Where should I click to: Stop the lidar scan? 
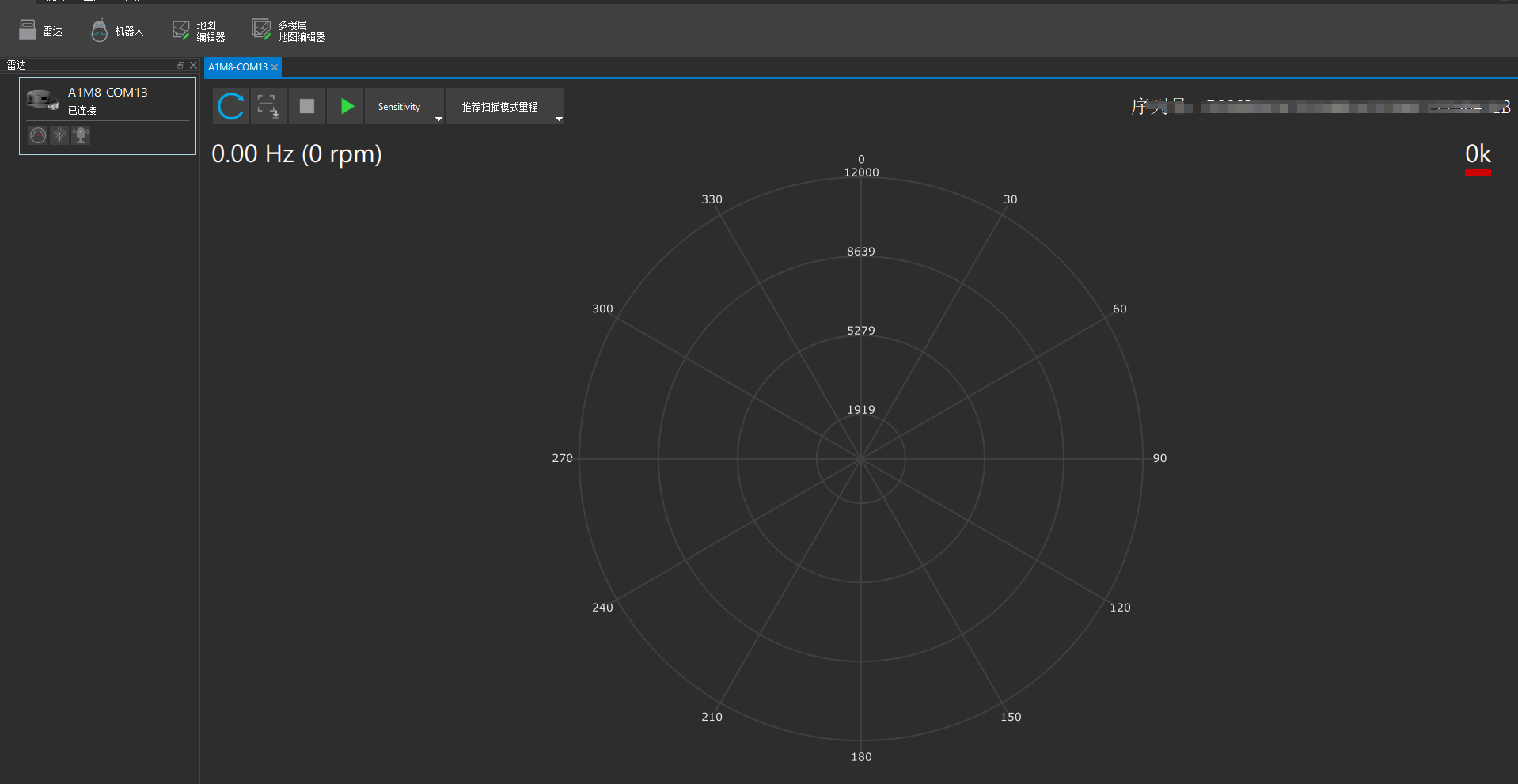click(x=307, y=106)
